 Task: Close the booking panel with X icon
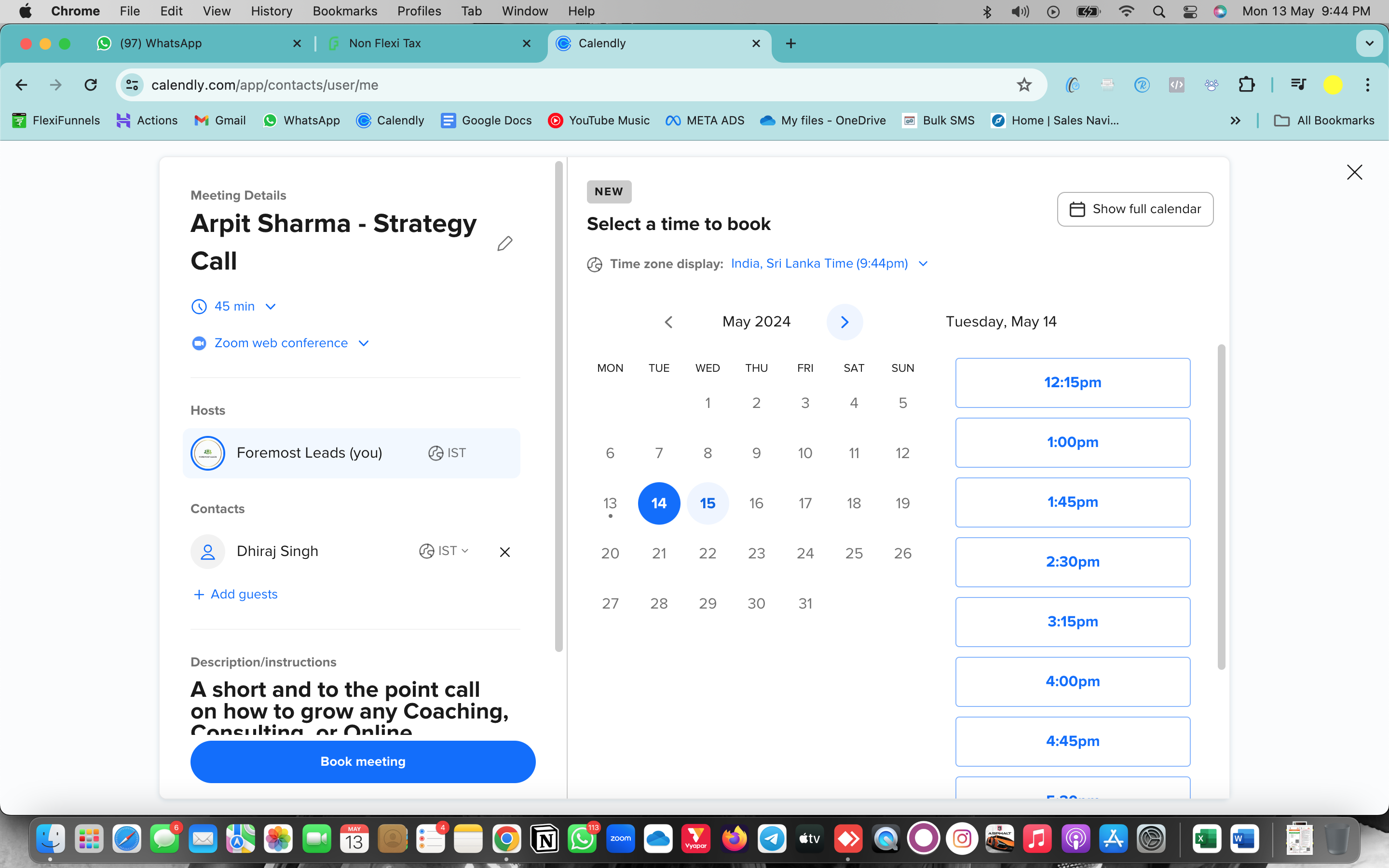click(1354, 172)
